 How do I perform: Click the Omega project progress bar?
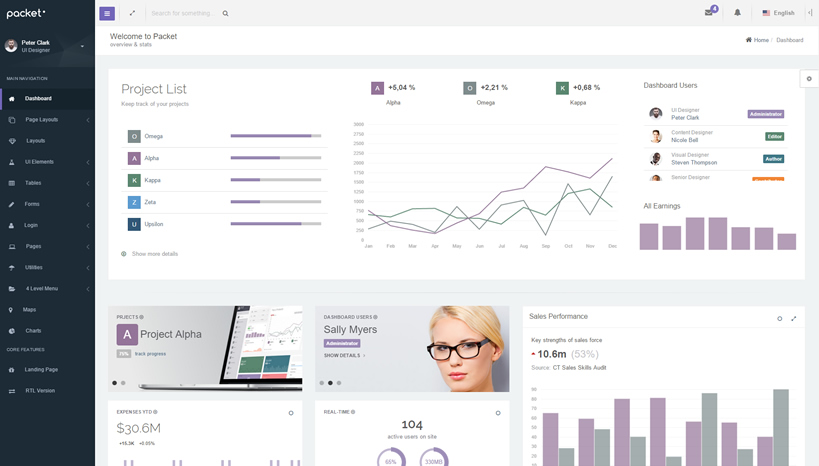(x=276, y=136)
